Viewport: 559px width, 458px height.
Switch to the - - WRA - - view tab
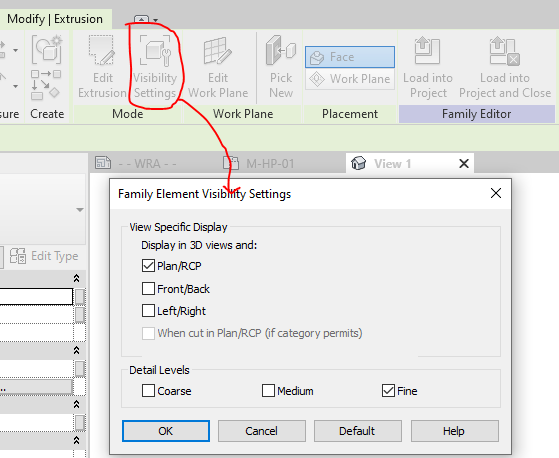click(135, 164)
